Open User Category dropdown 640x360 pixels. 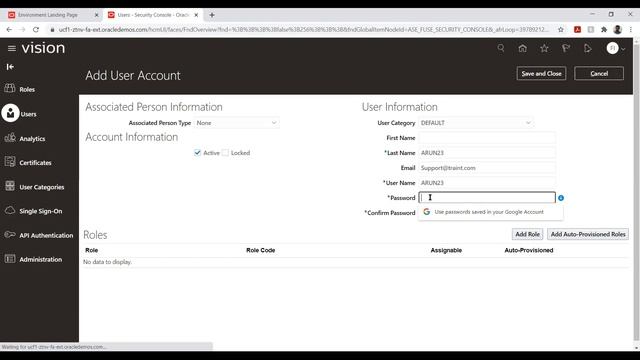click(476, 123)
